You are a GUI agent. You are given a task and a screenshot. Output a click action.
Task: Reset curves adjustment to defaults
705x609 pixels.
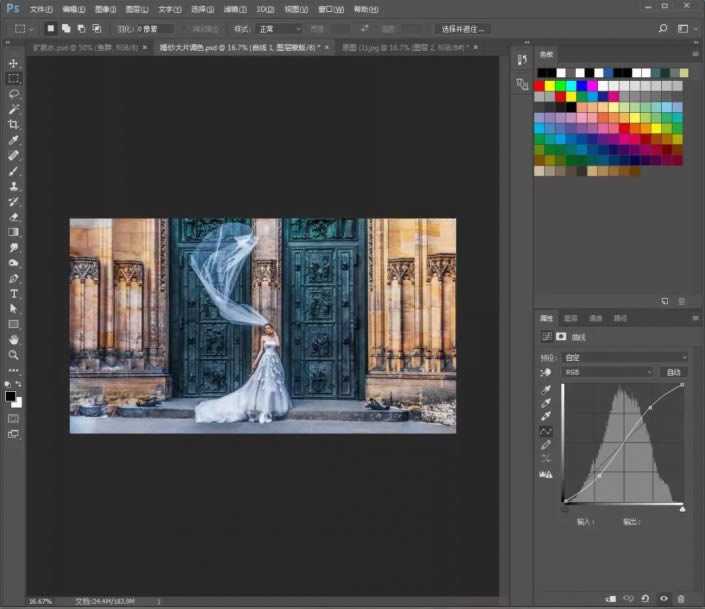tap(646, 598)
